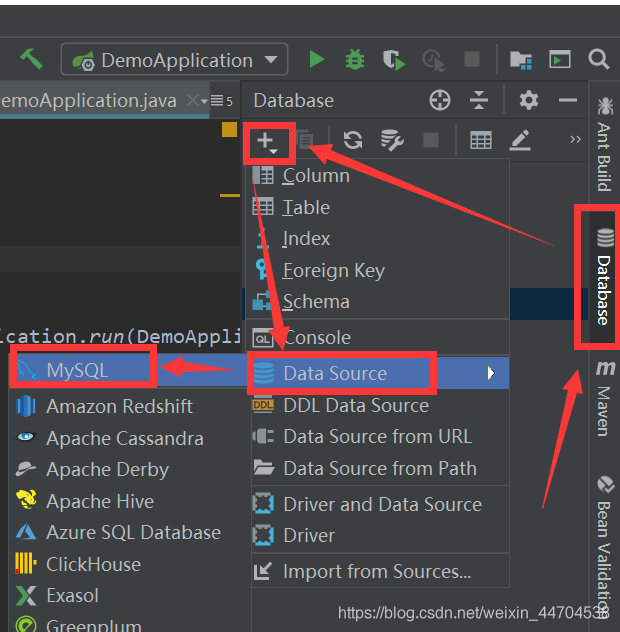Choose Index from the New menu
620x632 pixels.
(378, 239)
